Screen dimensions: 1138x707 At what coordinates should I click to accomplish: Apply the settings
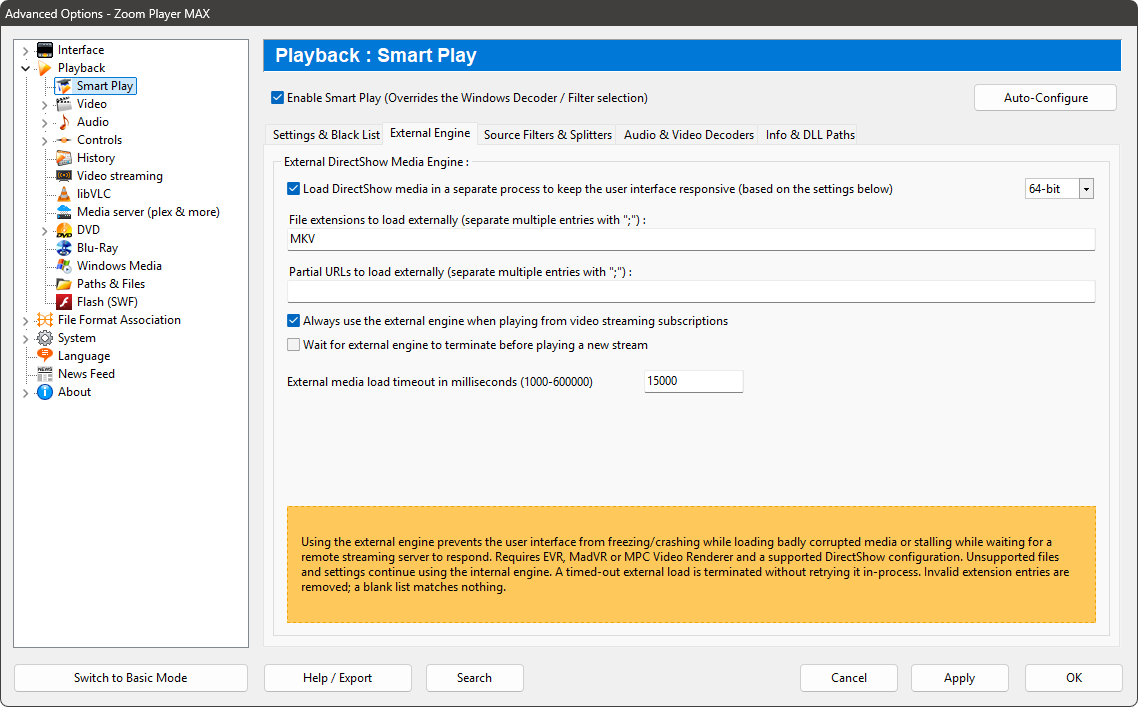point(959,678)
